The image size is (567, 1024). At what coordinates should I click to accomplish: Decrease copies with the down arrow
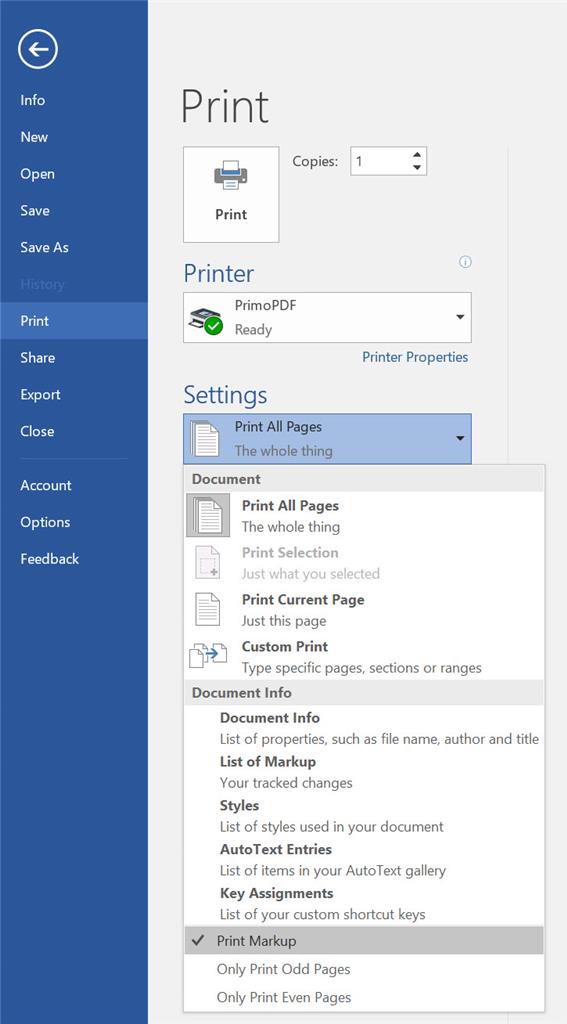tap(417, 168)
